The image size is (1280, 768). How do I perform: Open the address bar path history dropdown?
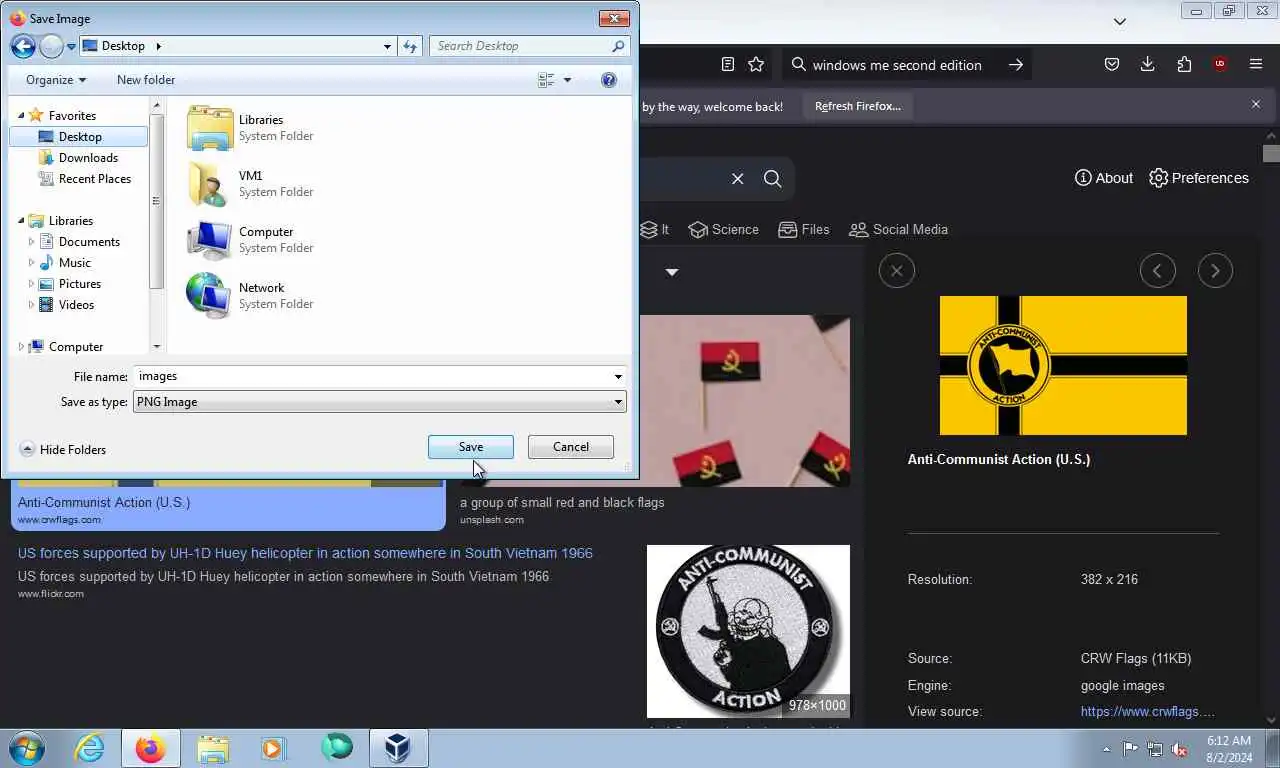tap(387, 46)
